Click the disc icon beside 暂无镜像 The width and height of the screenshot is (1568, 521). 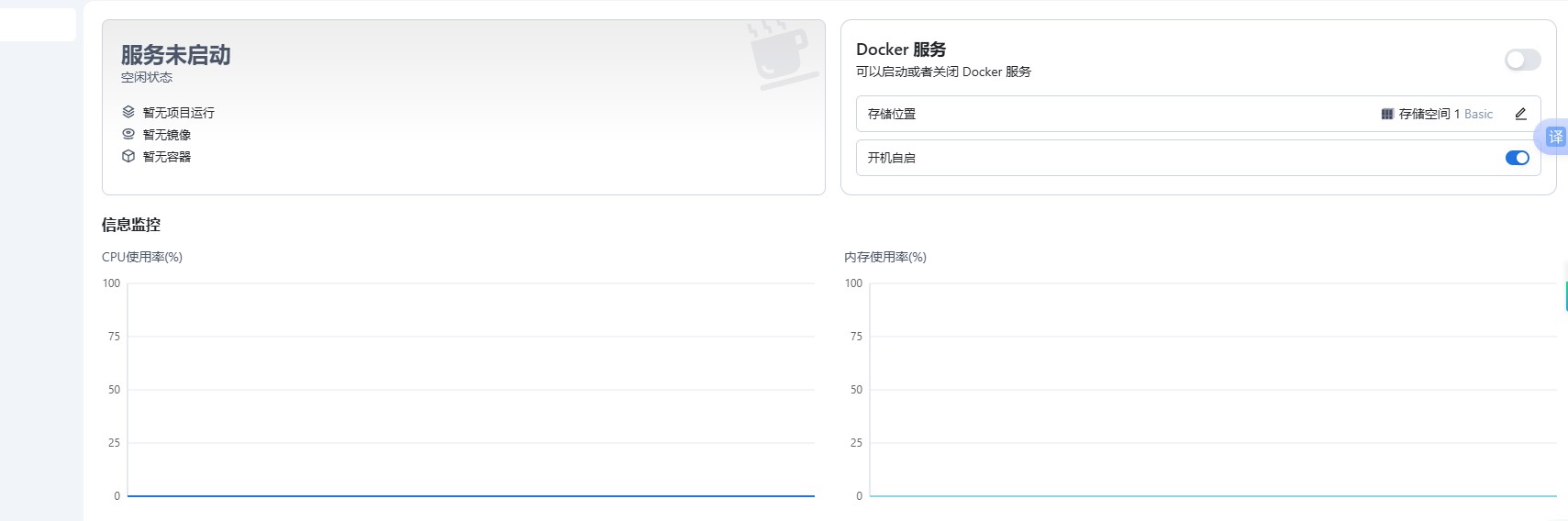(128, 134)
